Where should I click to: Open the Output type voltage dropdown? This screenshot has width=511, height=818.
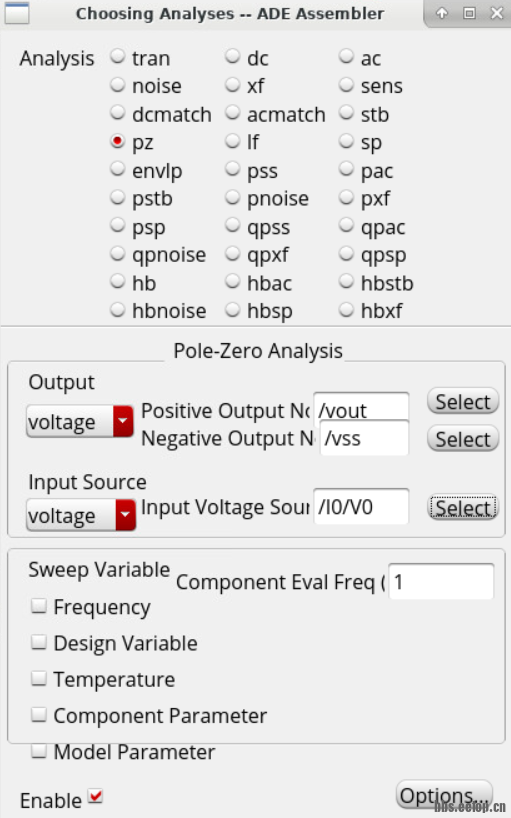(80, 421)
